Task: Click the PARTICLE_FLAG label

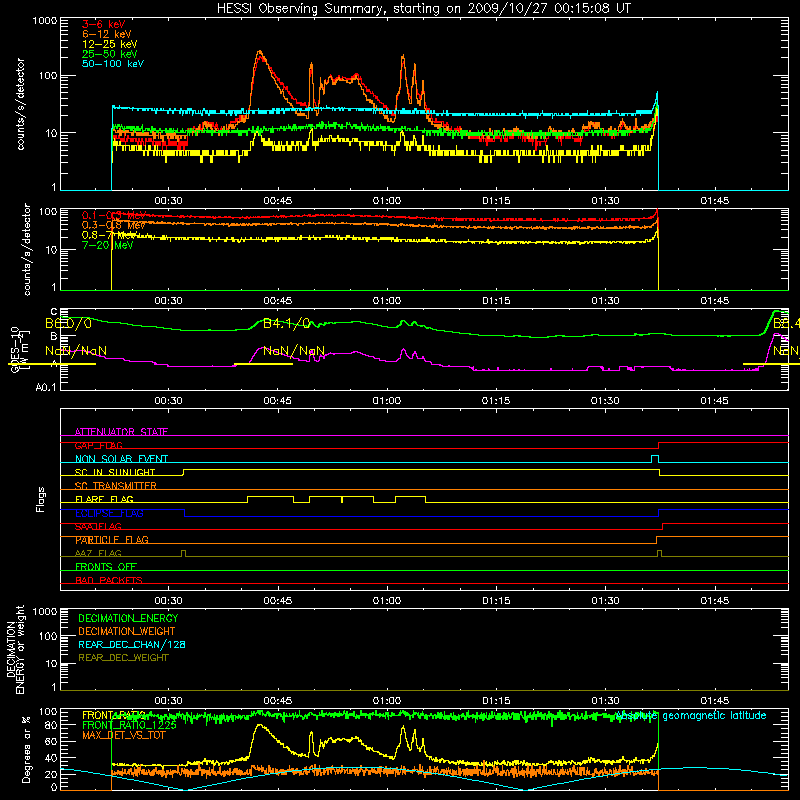Action: coord(112,540)
